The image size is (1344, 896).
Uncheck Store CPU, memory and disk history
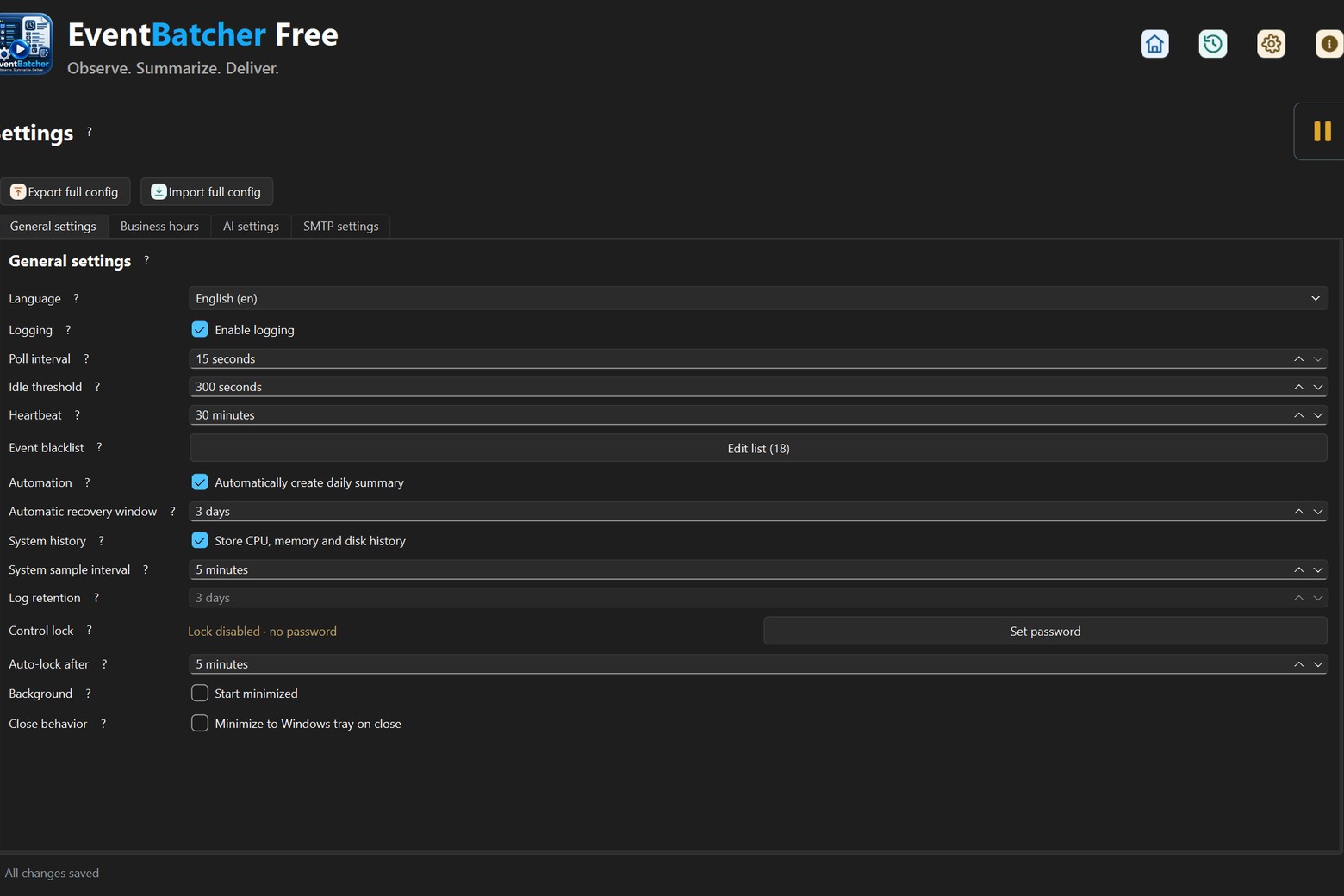[200, 540]
